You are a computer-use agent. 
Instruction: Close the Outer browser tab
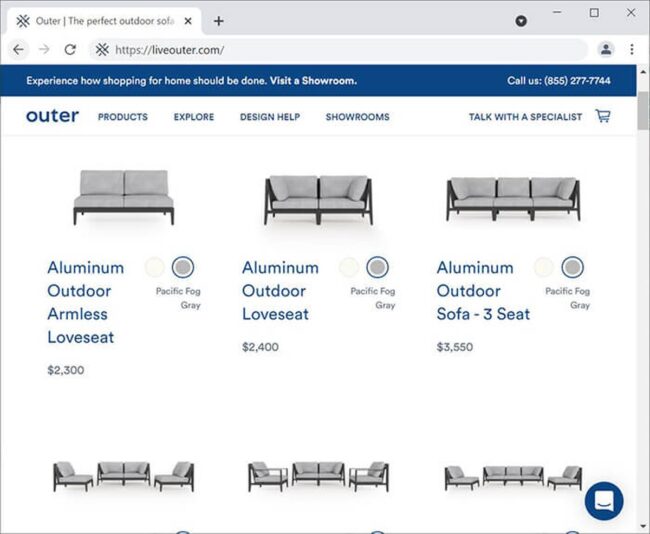(188, 21)
